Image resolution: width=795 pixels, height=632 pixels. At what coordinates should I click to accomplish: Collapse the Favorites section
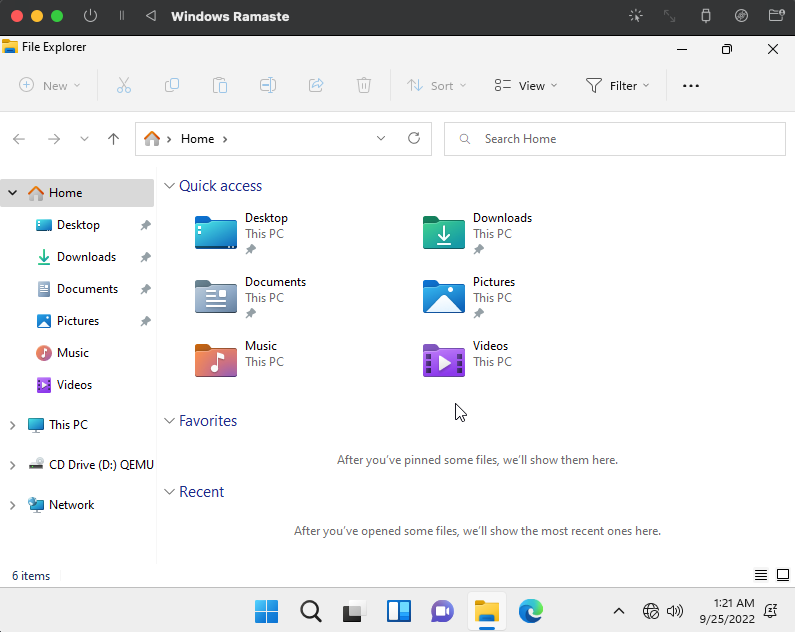pos(169,421)
